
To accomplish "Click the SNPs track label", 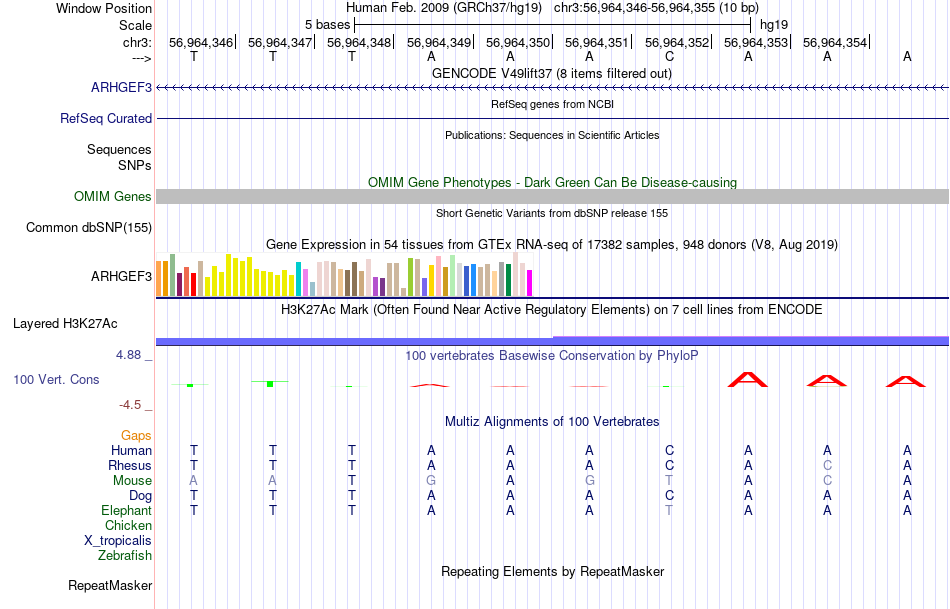I will point(135,165).
